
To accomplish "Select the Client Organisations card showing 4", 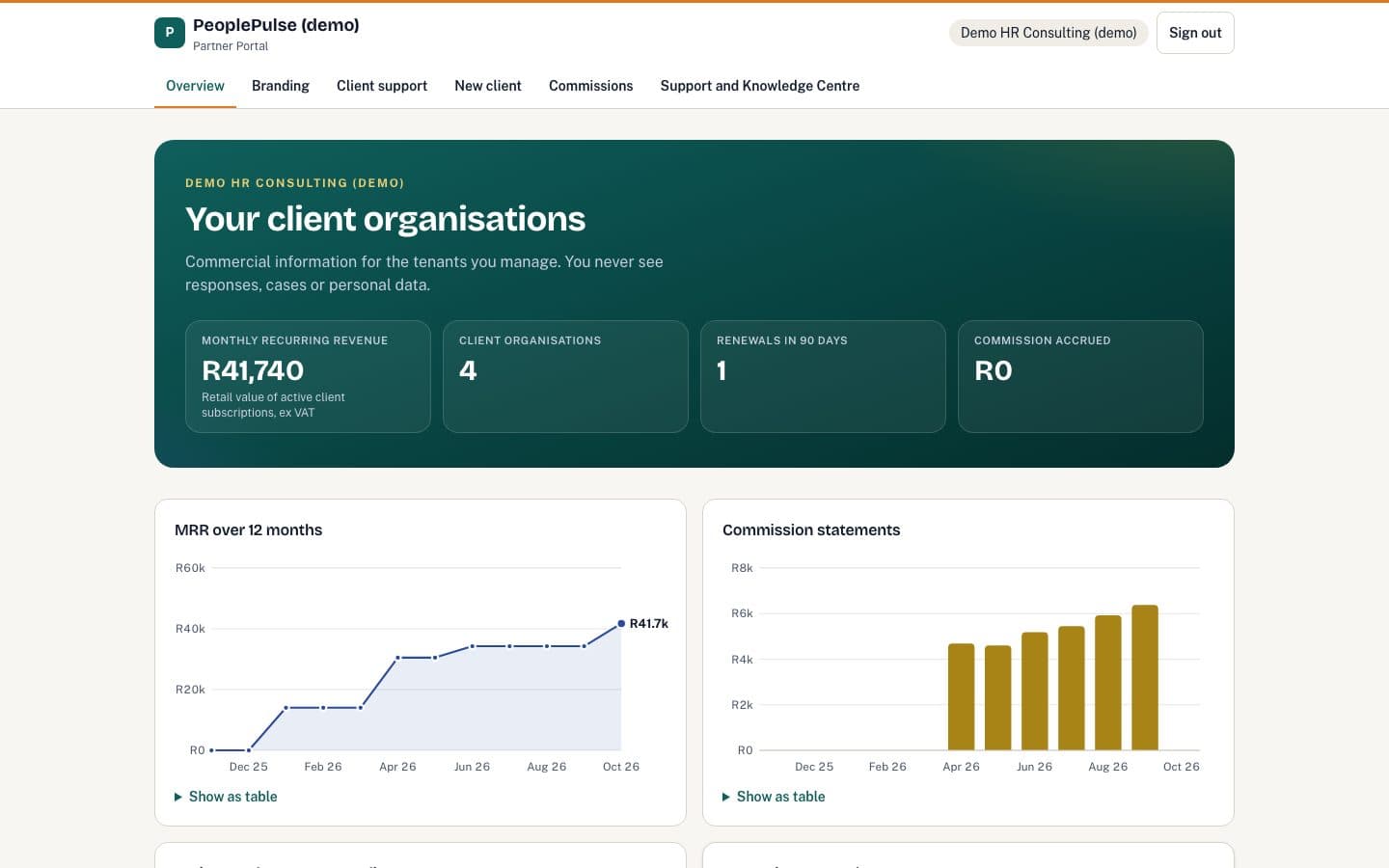I will [565, 376].
